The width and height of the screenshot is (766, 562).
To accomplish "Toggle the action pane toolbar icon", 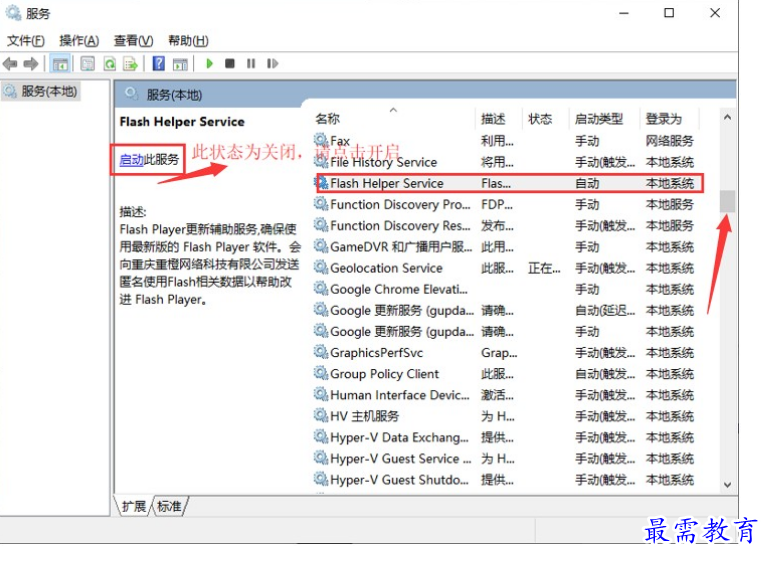I will click(x=180, y=64).
